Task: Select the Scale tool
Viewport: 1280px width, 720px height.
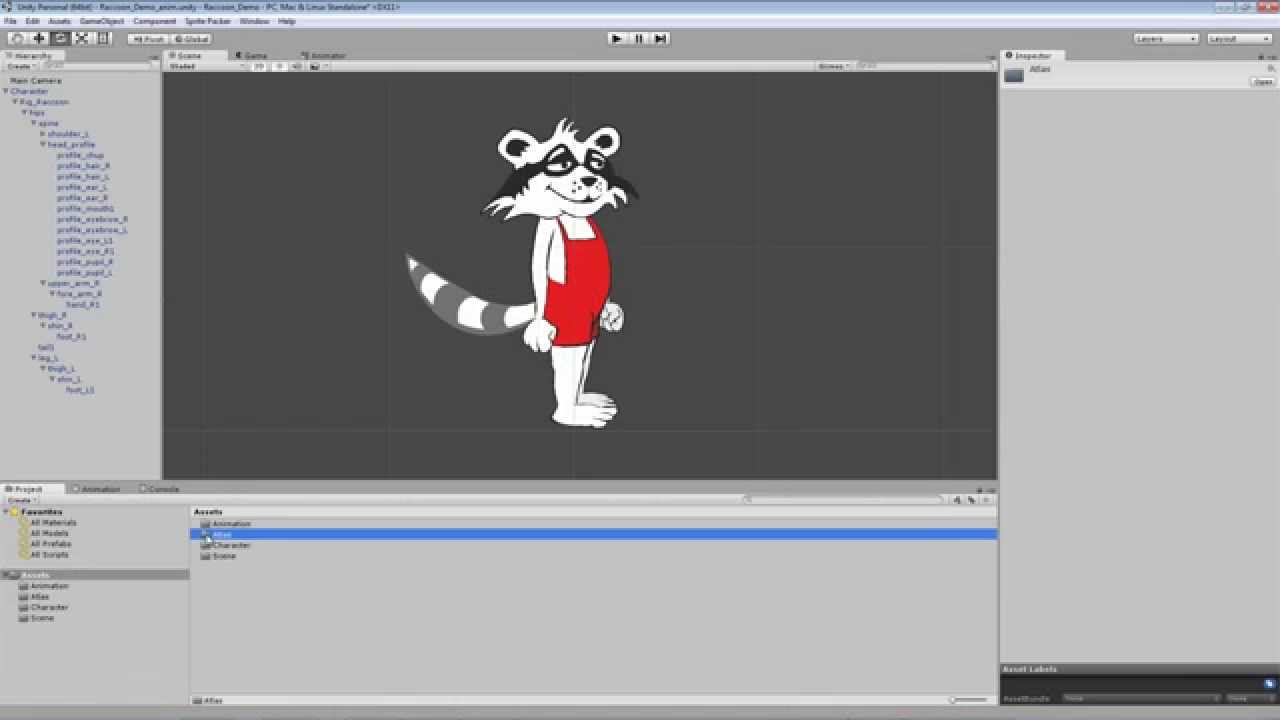Action: pos(81,38)
